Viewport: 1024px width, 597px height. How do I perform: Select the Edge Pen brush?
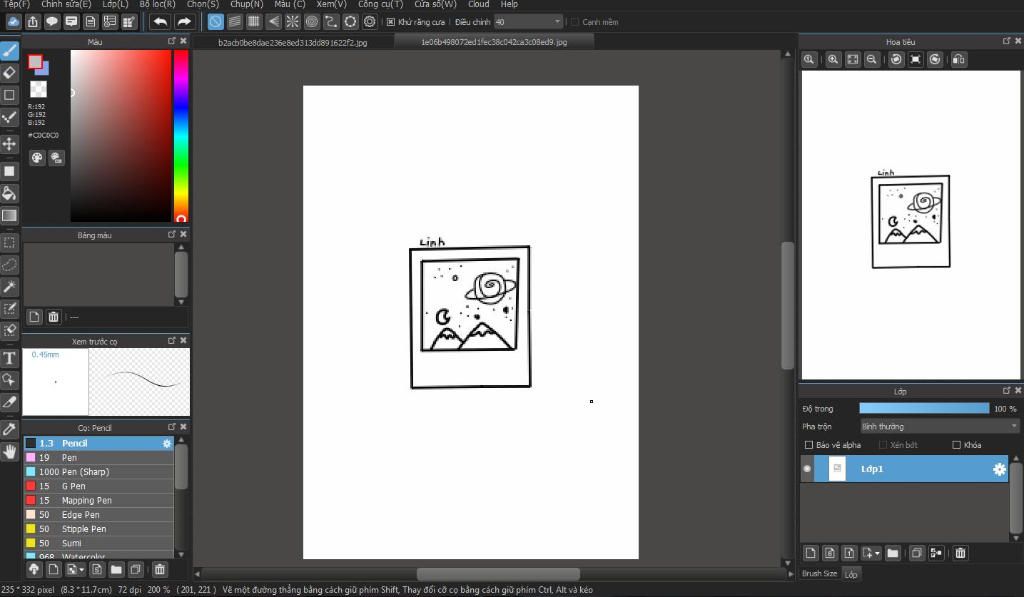click(99, 515)
